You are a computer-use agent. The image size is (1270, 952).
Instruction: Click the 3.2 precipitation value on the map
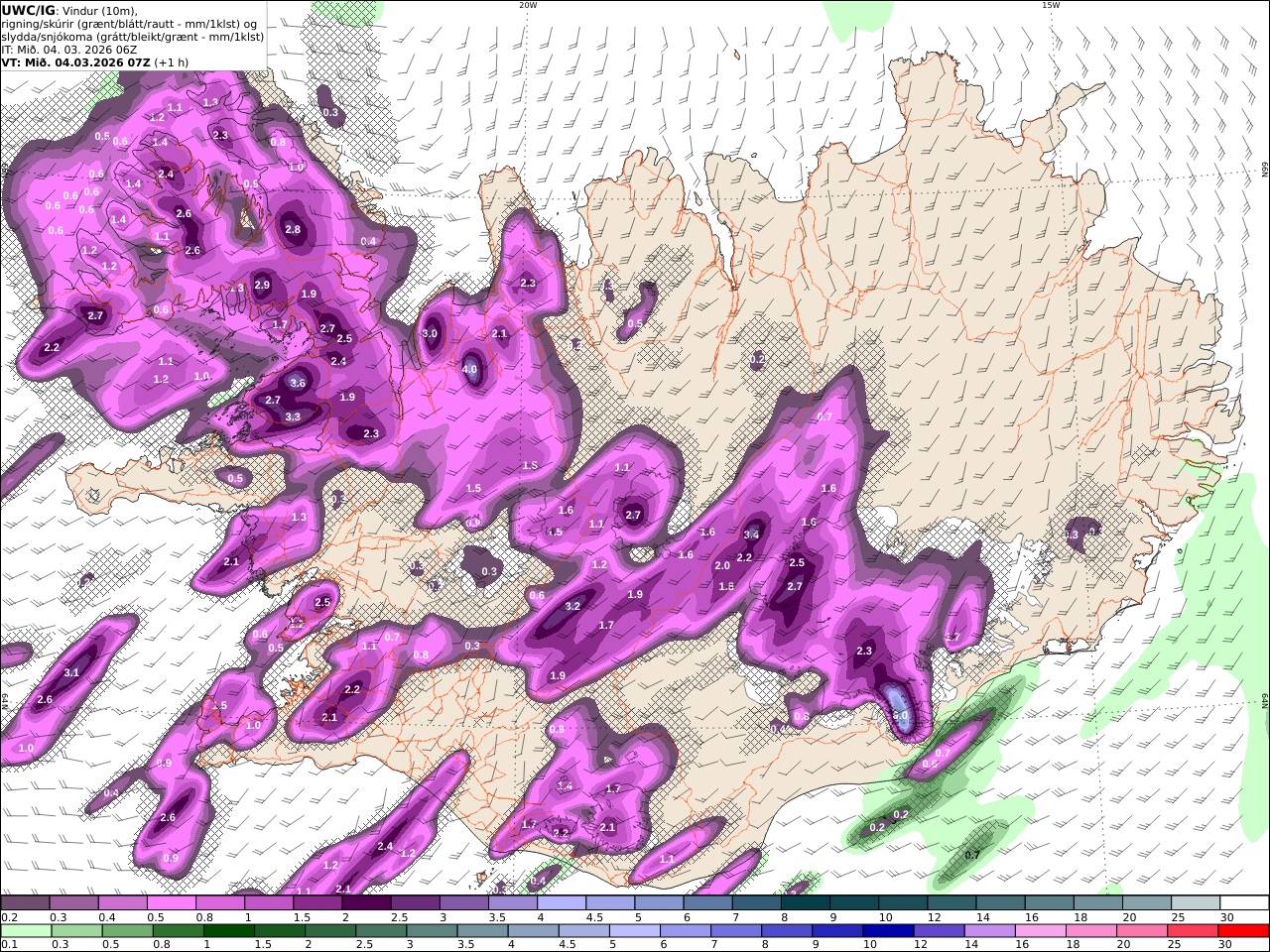pos(572,606)
